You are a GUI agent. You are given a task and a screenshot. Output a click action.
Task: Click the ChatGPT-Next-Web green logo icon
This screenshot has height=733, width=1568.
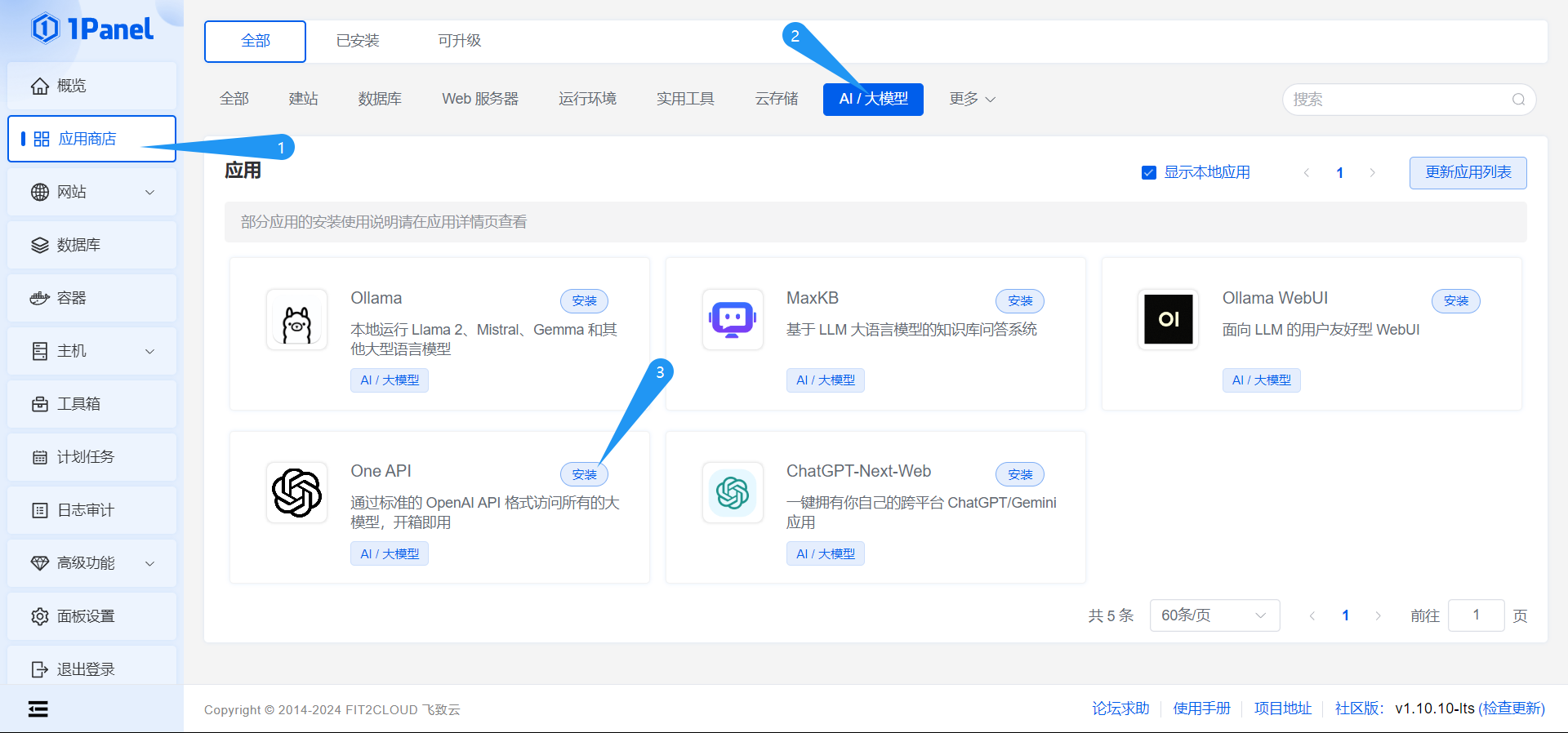click(733, 492)
